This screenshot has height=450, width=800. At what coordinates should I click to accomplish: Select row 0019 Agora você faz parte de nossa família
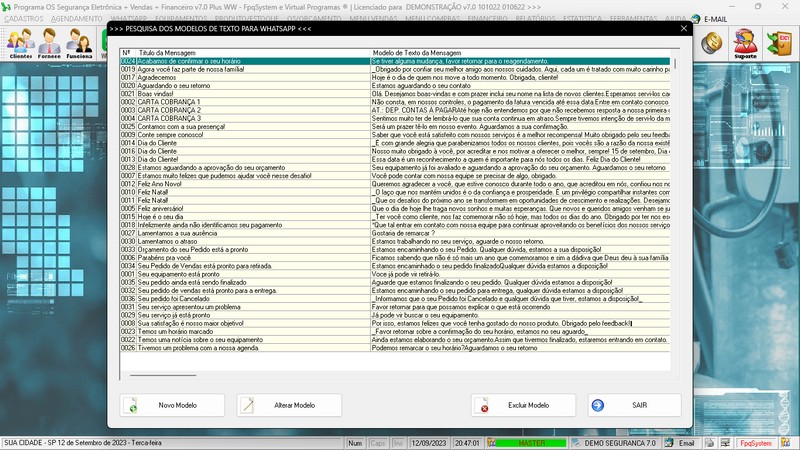[395, 69]
